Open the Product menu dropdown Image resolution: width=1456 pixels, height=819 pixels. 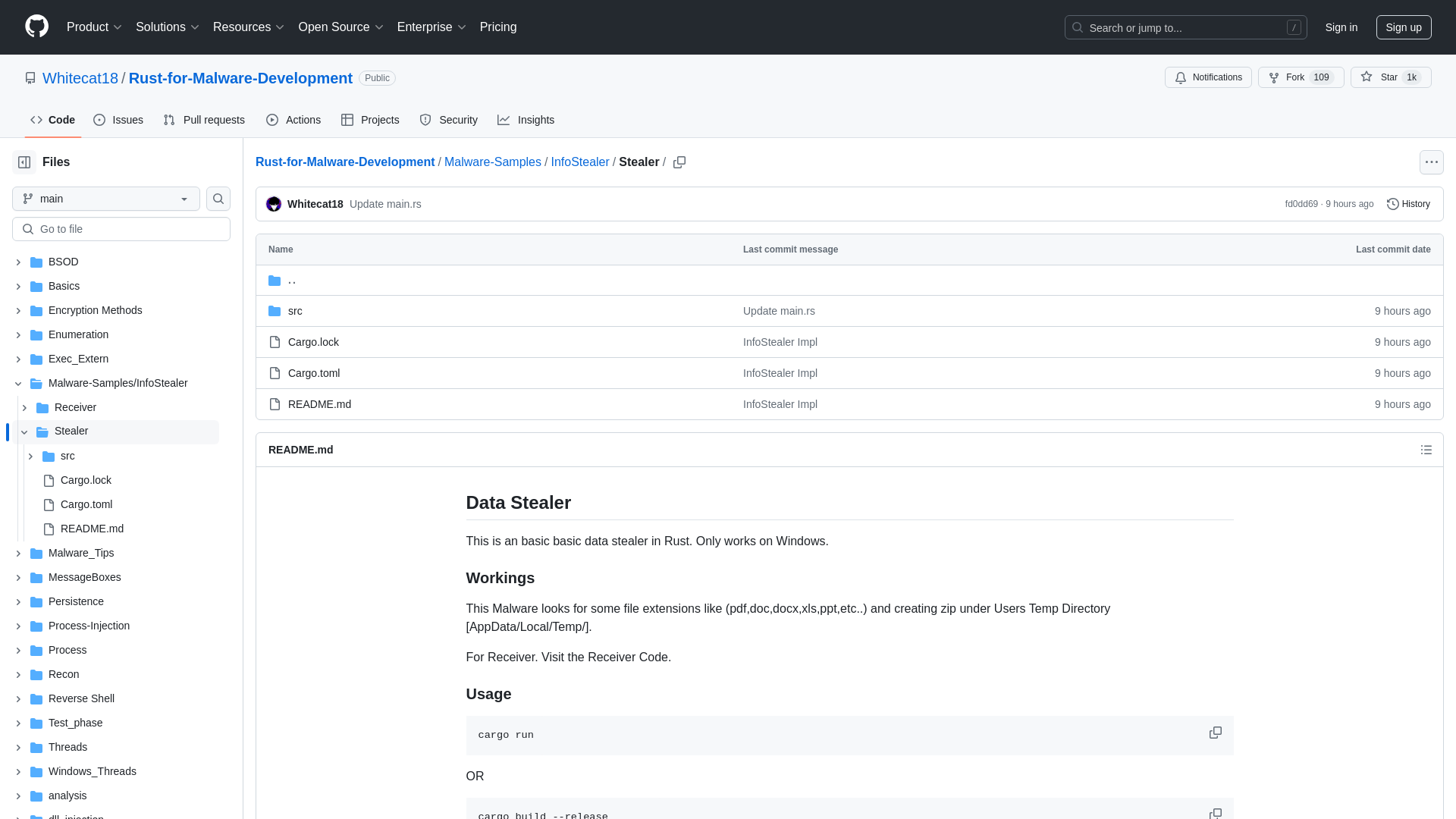click(94, 27)
